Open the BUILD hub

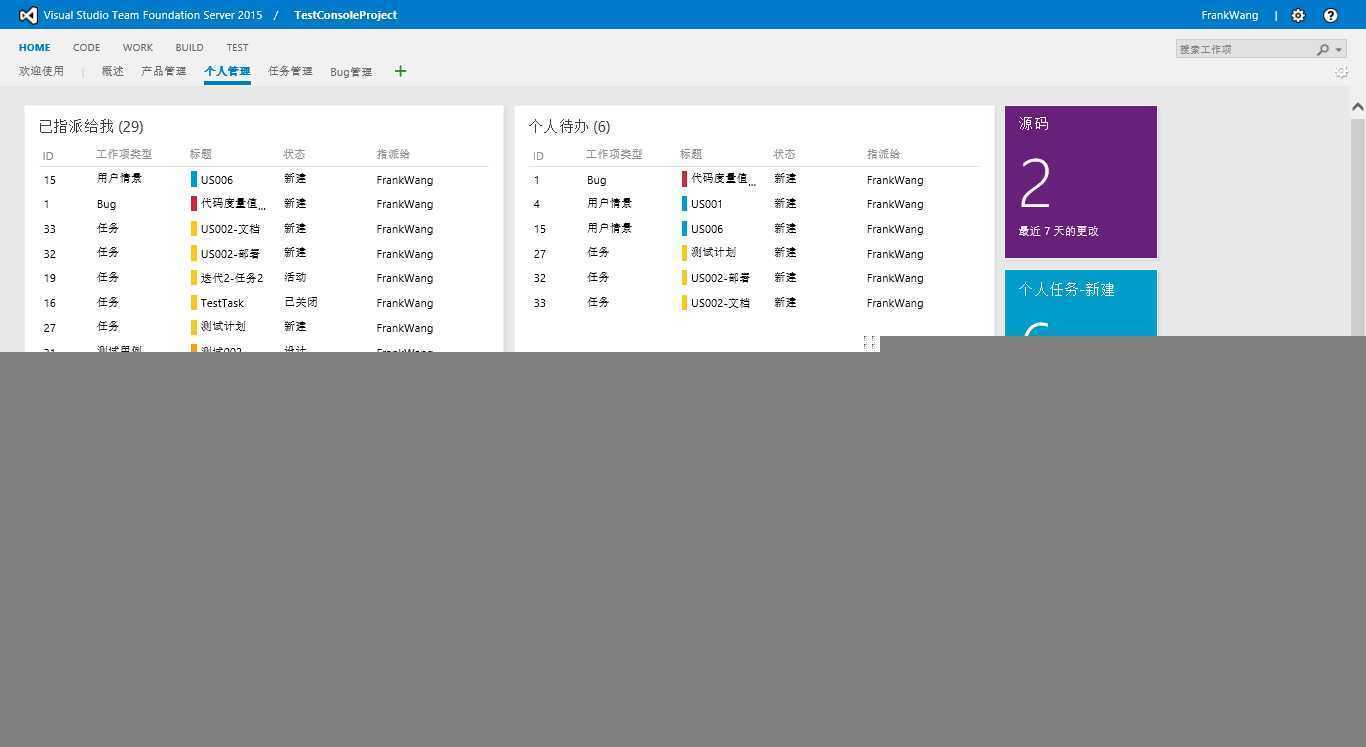pyautogui.click(x=189, y=47)
